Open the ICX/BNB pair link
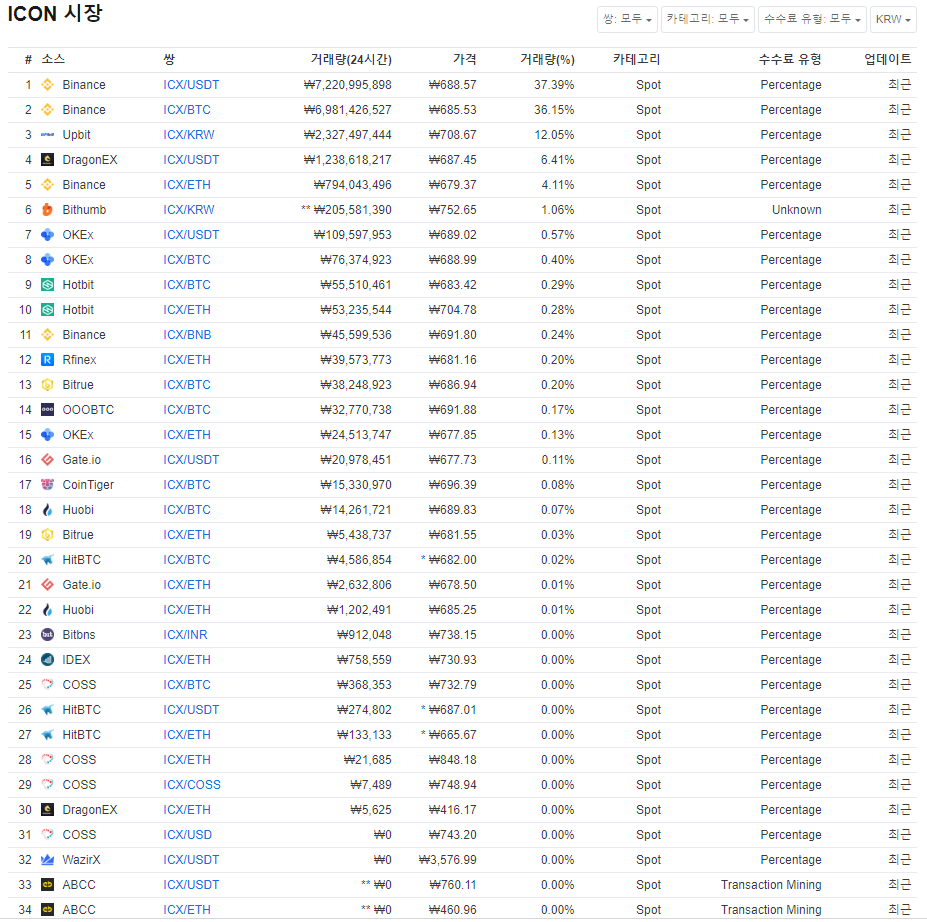Screen dimensions: 927x922 click(x=187, y=335)
